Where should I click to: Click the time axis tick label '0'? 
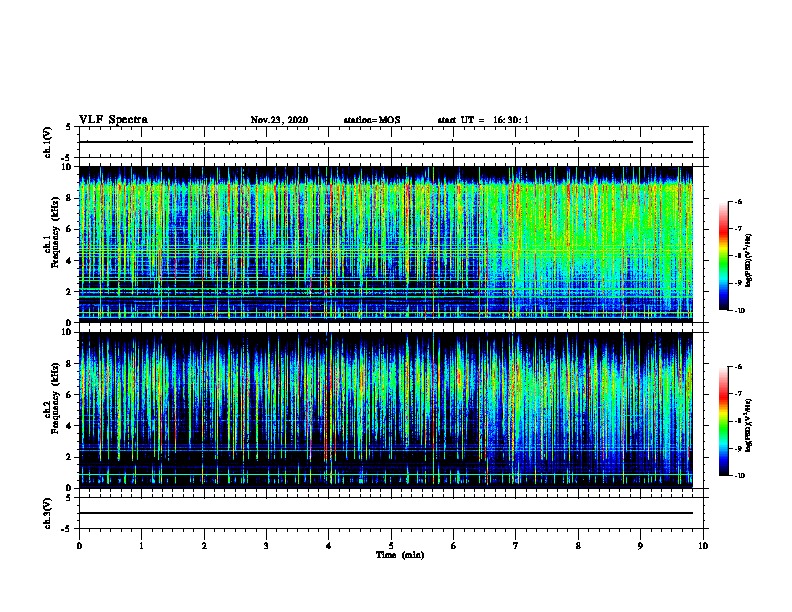(x=79, y=546)
